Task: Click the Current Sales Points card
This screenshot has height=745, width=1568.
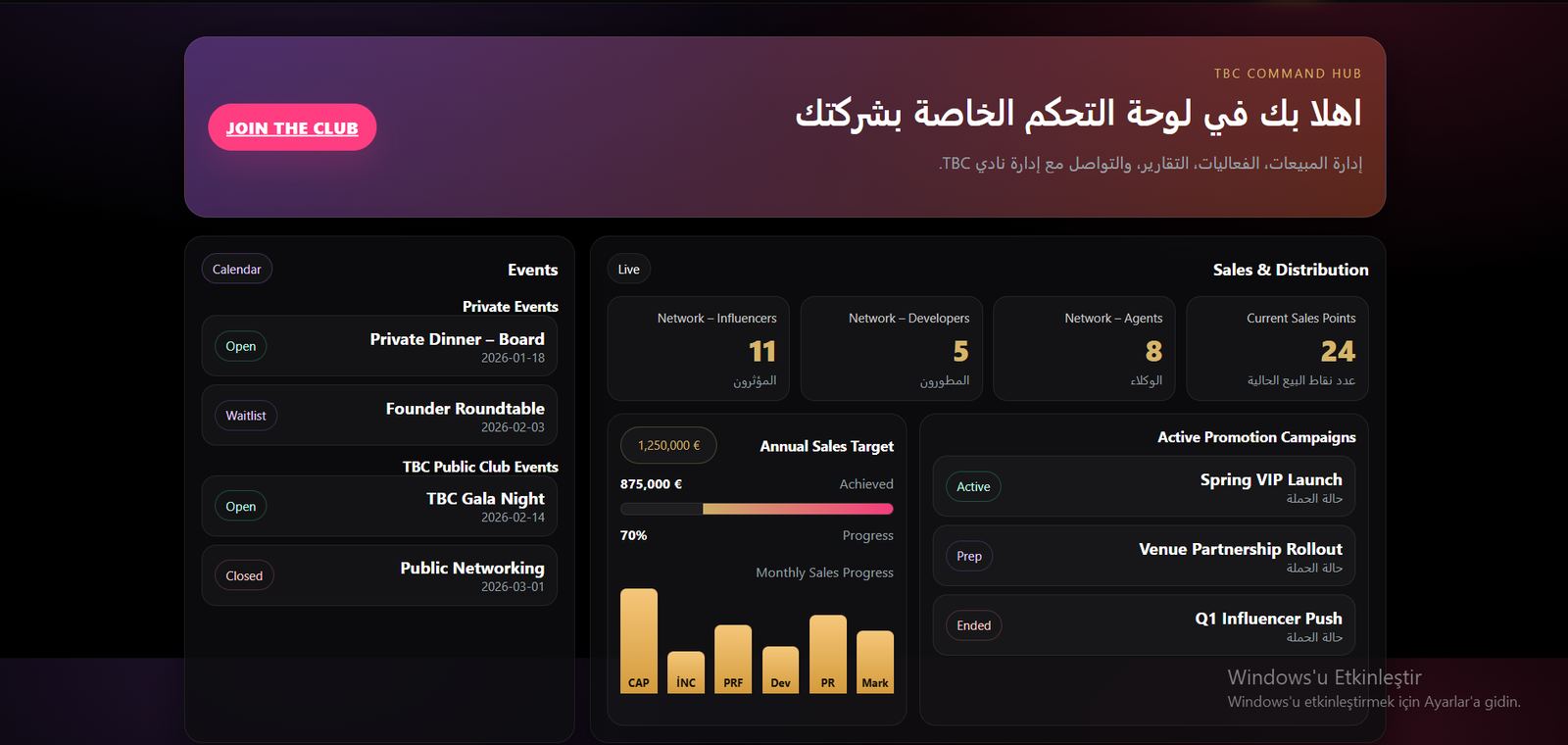Action: click(1277, 349)
